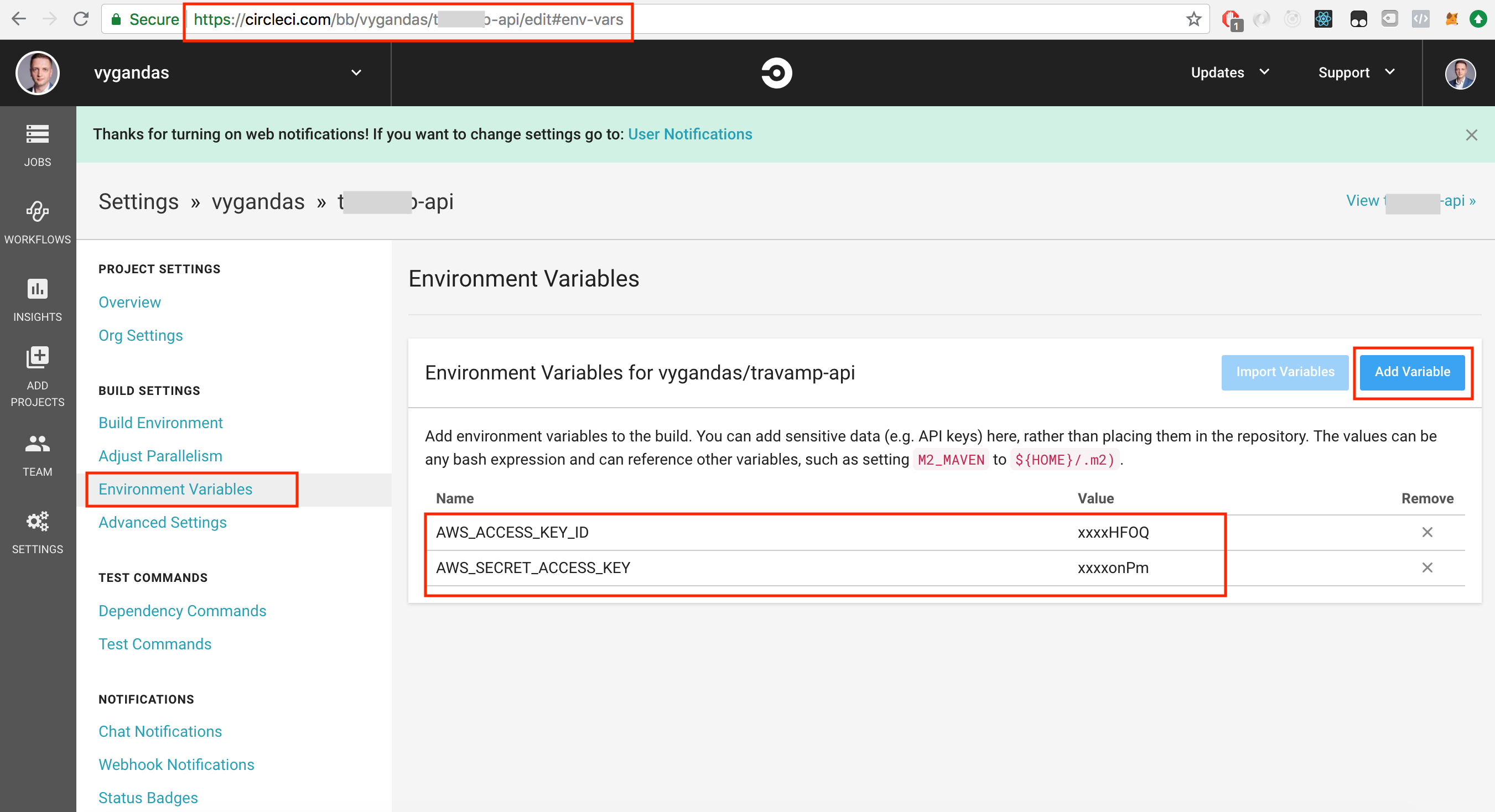Image resolution: width=1495 pixels, height=812 pixels.
Task: Open the User Notifications link in the banner
Action: point(689,134)
